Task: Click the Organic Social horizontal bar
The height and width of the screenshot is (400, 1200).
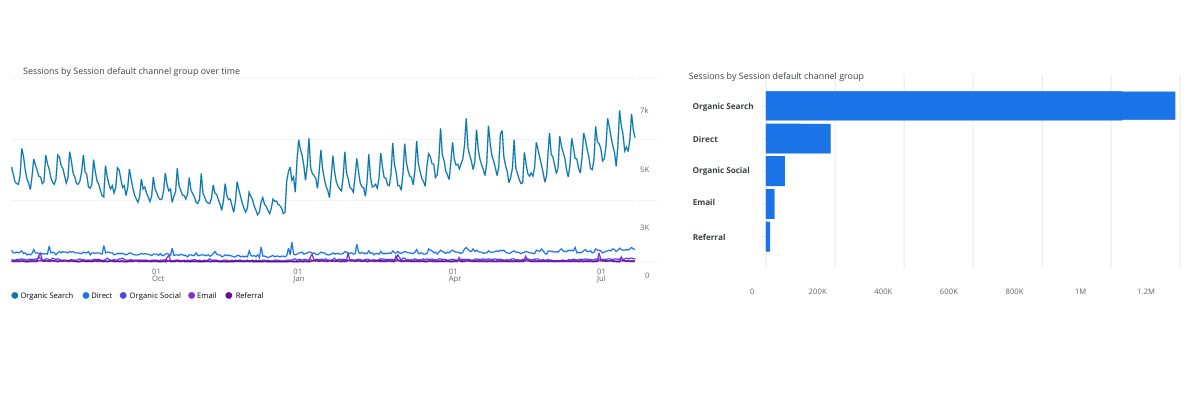Action: 775,171
